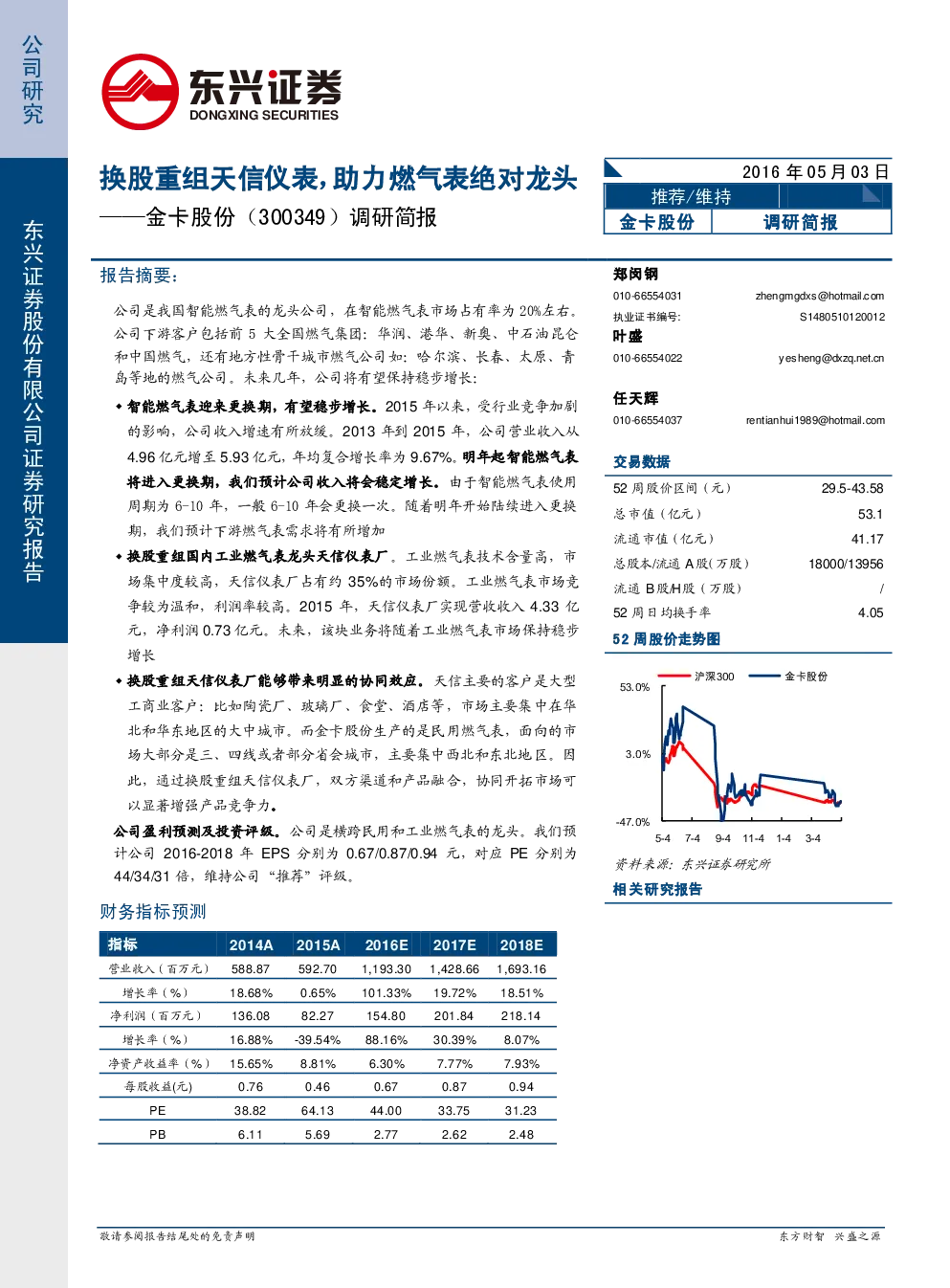Click the 交易数据 heading
This screenshot has width=950, height=1288.
(641, 461)
